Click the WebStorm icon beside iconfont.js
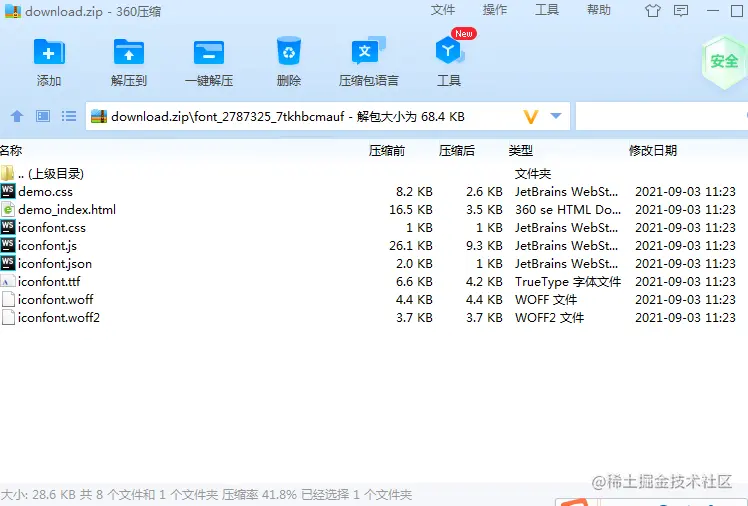The height and width of the screenshot is (506, 748). (x=8, y=245)
